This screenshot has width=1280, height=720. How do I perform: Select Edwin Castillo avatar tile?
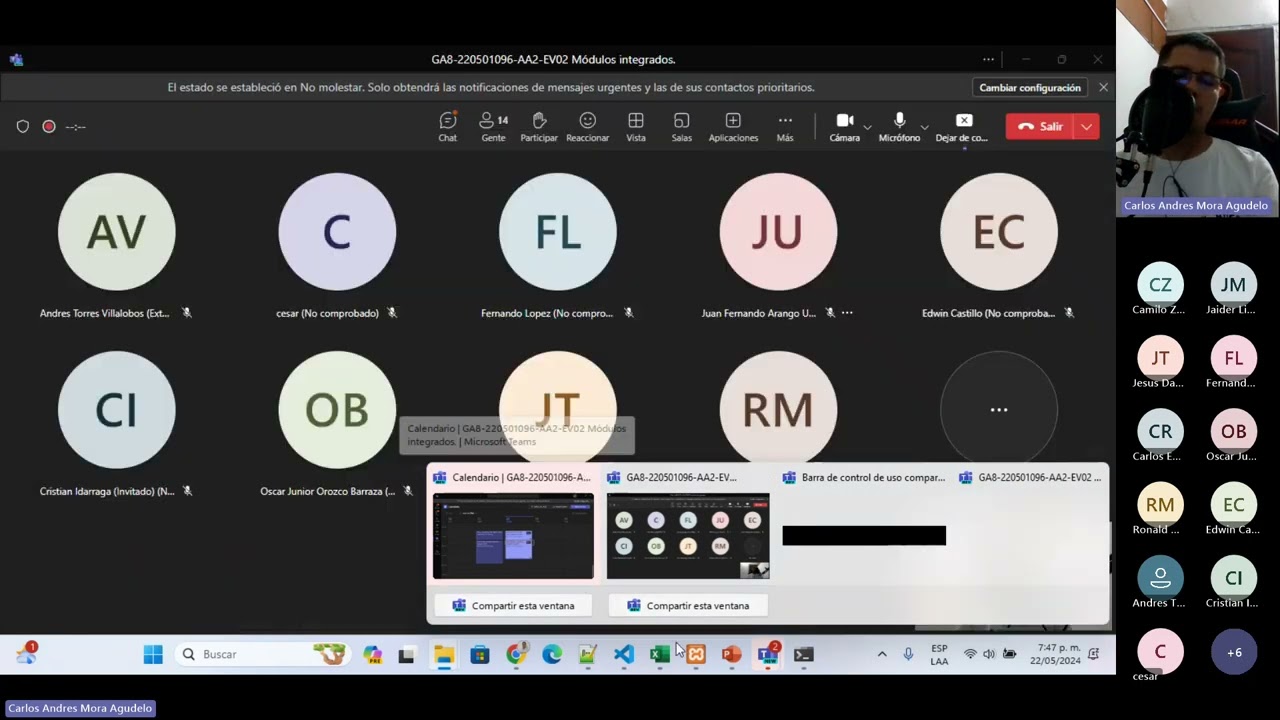999,232
